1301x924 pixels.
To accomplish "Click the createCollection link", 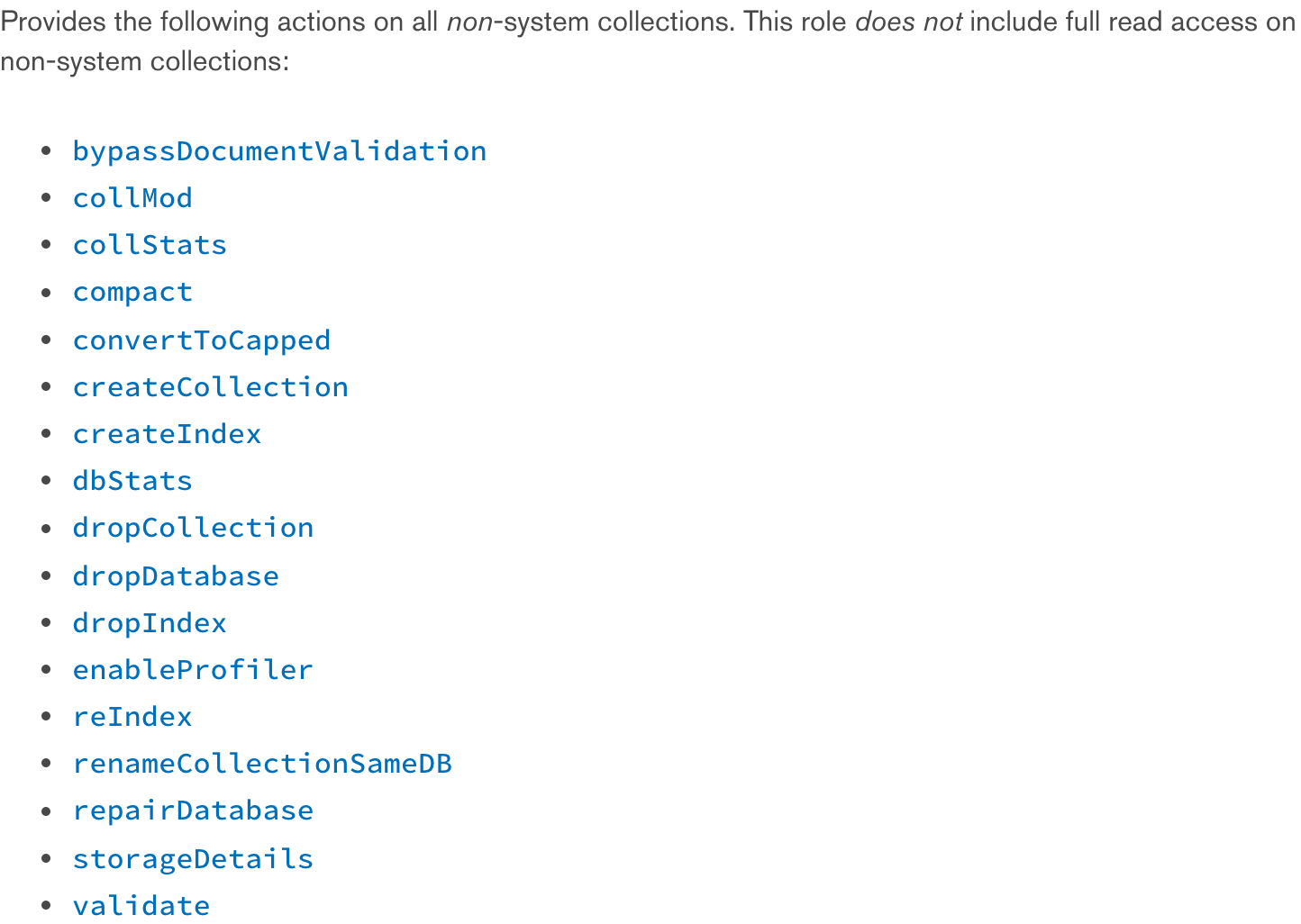I will coord(210,386).
